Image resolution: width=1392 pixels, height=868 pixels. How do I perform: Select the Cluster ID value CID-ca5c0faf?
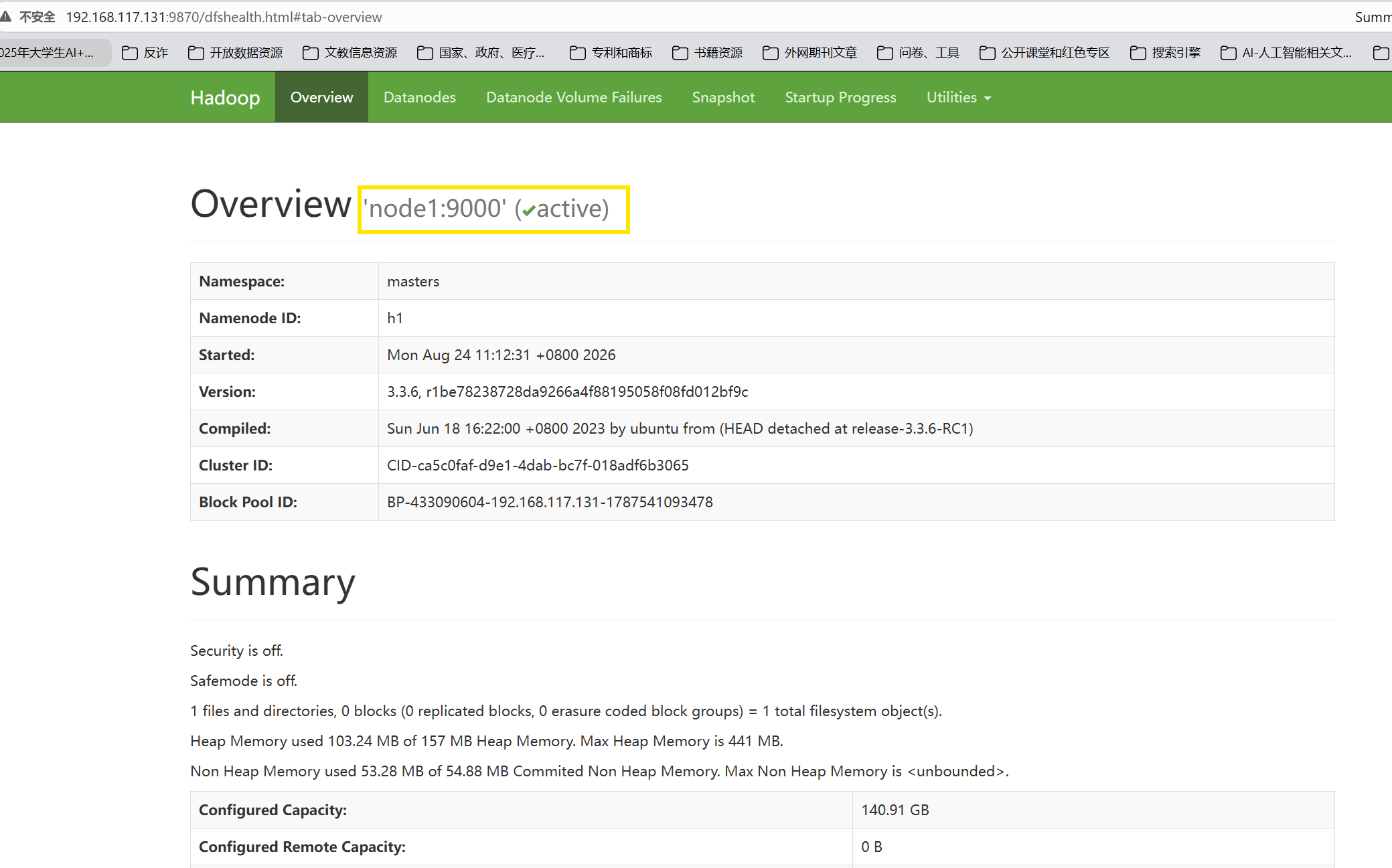538,465
